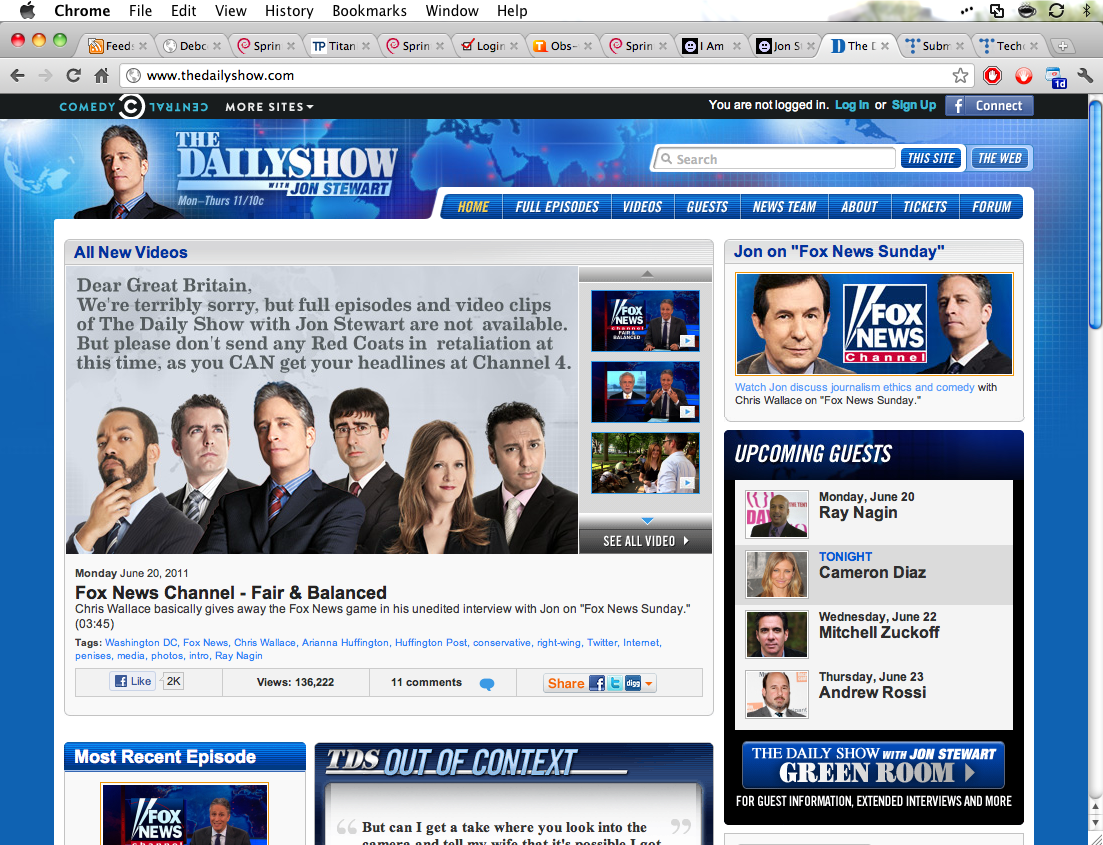Click the Bluetooth icon in the menu bar
Viewport: 1103px width, 845px height.
1087,11
